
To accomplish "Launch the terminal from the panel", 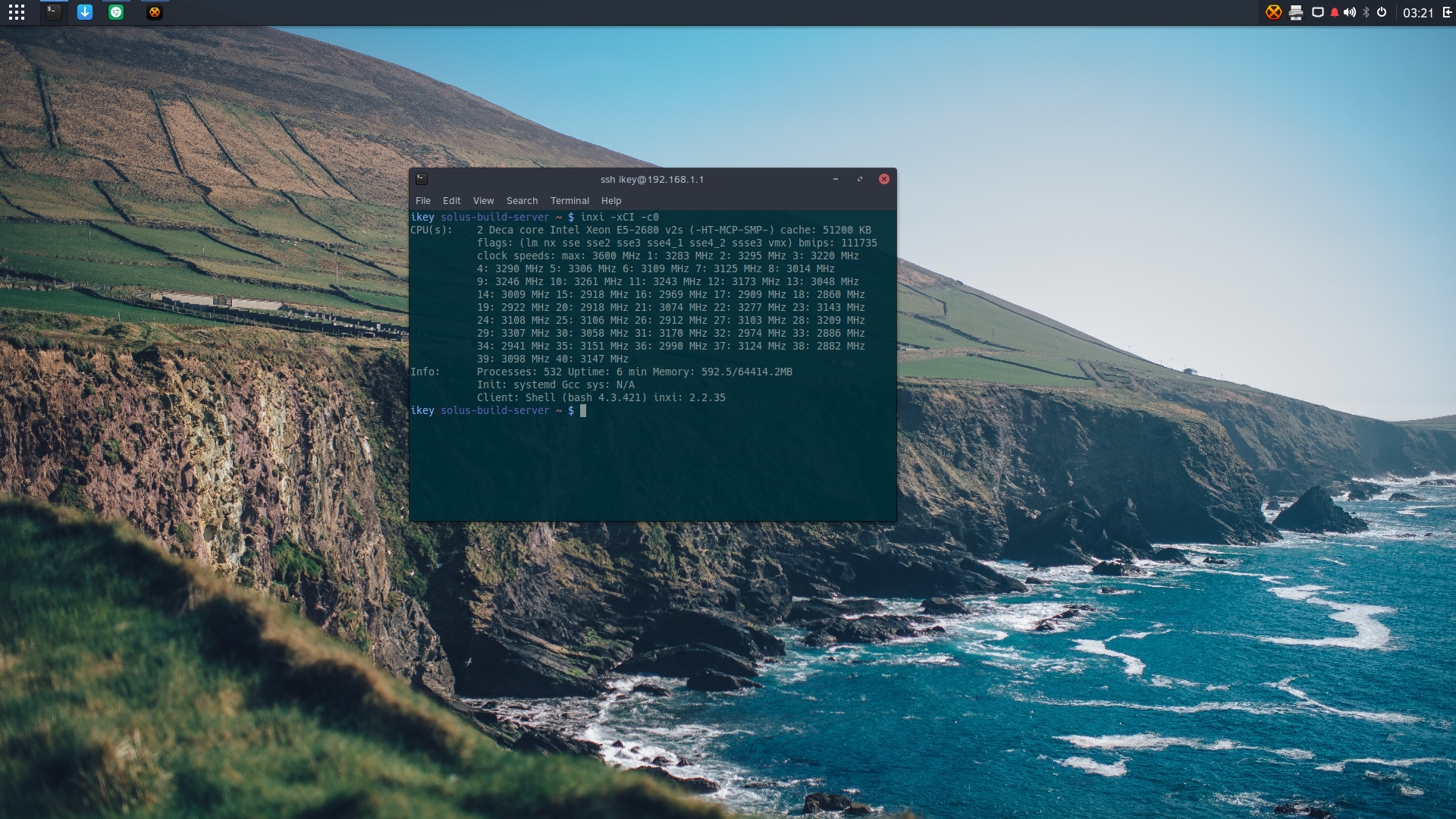I will [x=53, y=12].
